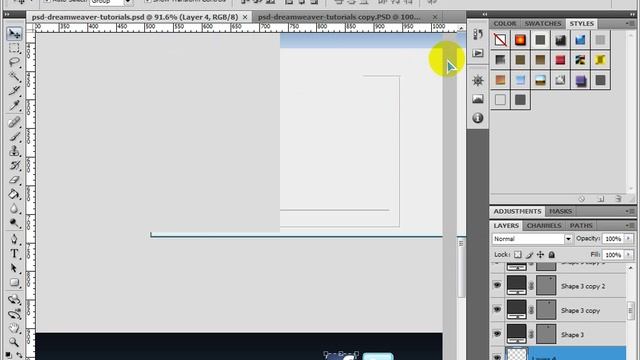
Task: Apply the yellow style swatch
Action: click(x=600, y=60)
